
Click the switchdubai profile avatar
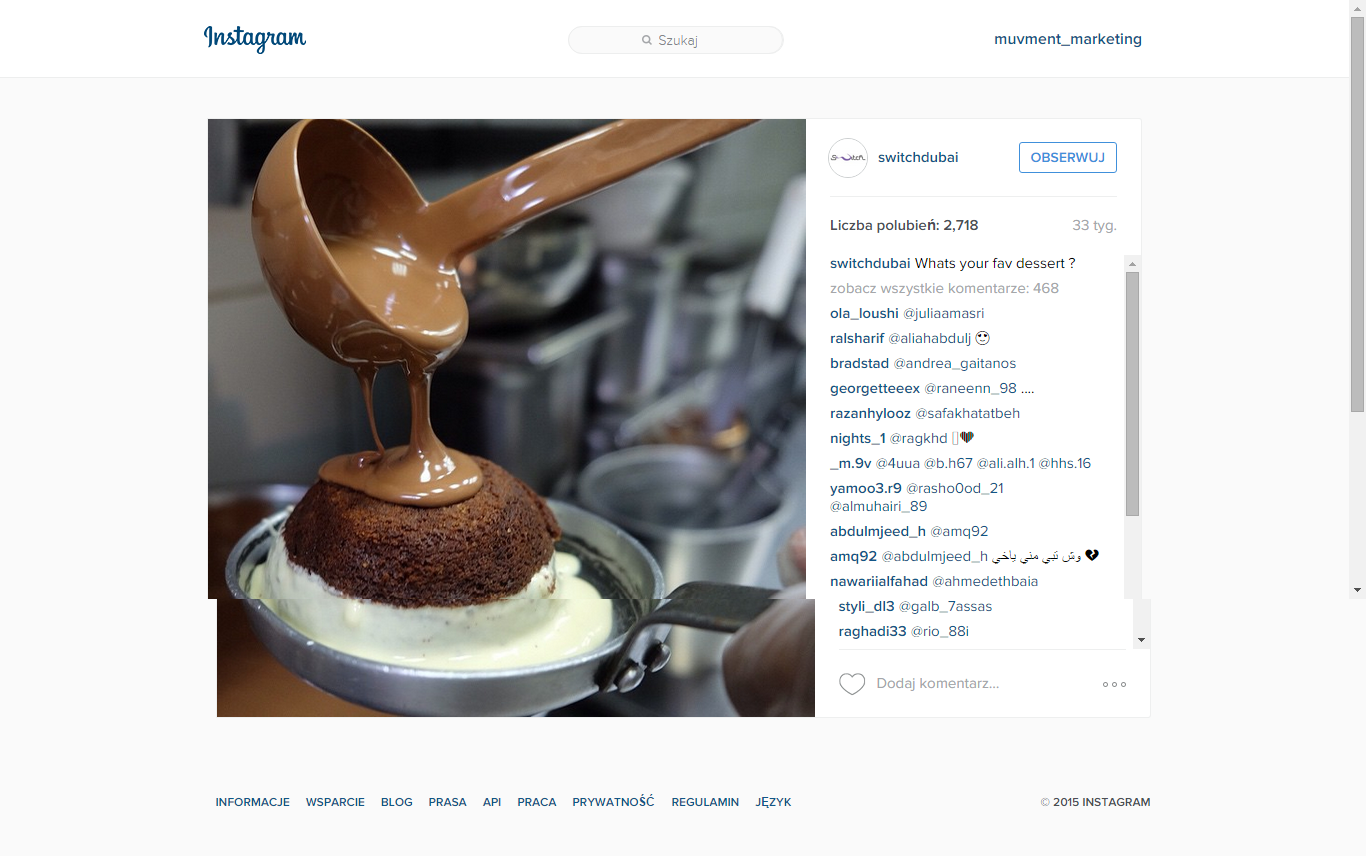[848, 158]
